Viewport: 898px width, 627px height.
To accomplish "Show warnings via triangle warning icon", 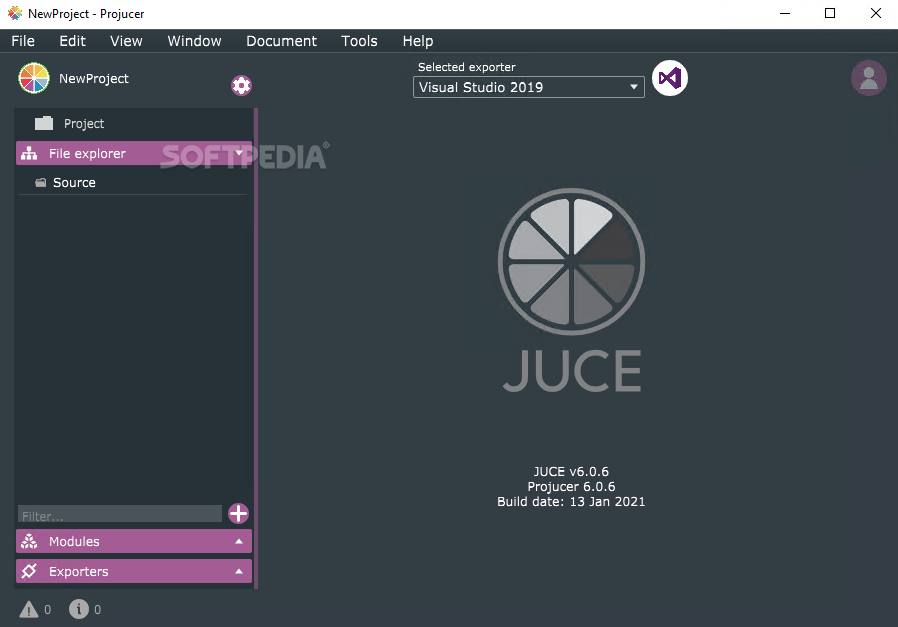I will pyautogui.click(x=29, y=609).
